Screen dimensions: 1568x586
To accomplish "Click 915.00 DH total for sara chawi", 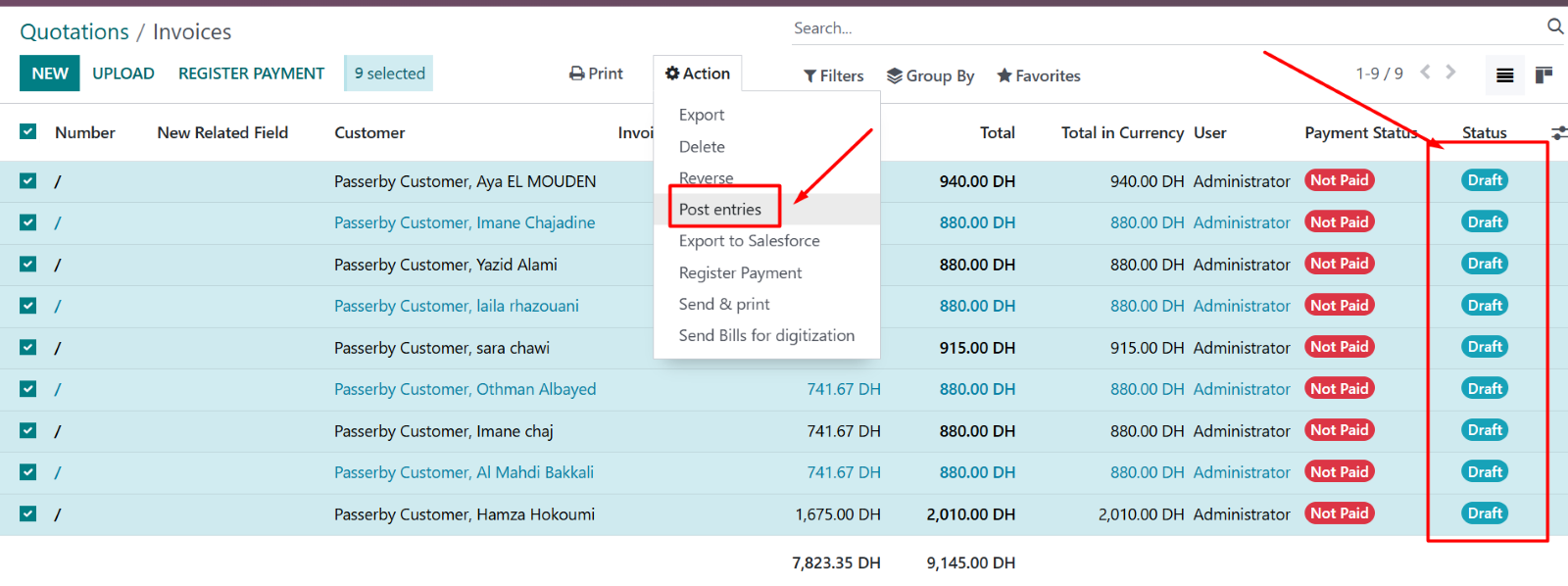I will tap(977, 348).
